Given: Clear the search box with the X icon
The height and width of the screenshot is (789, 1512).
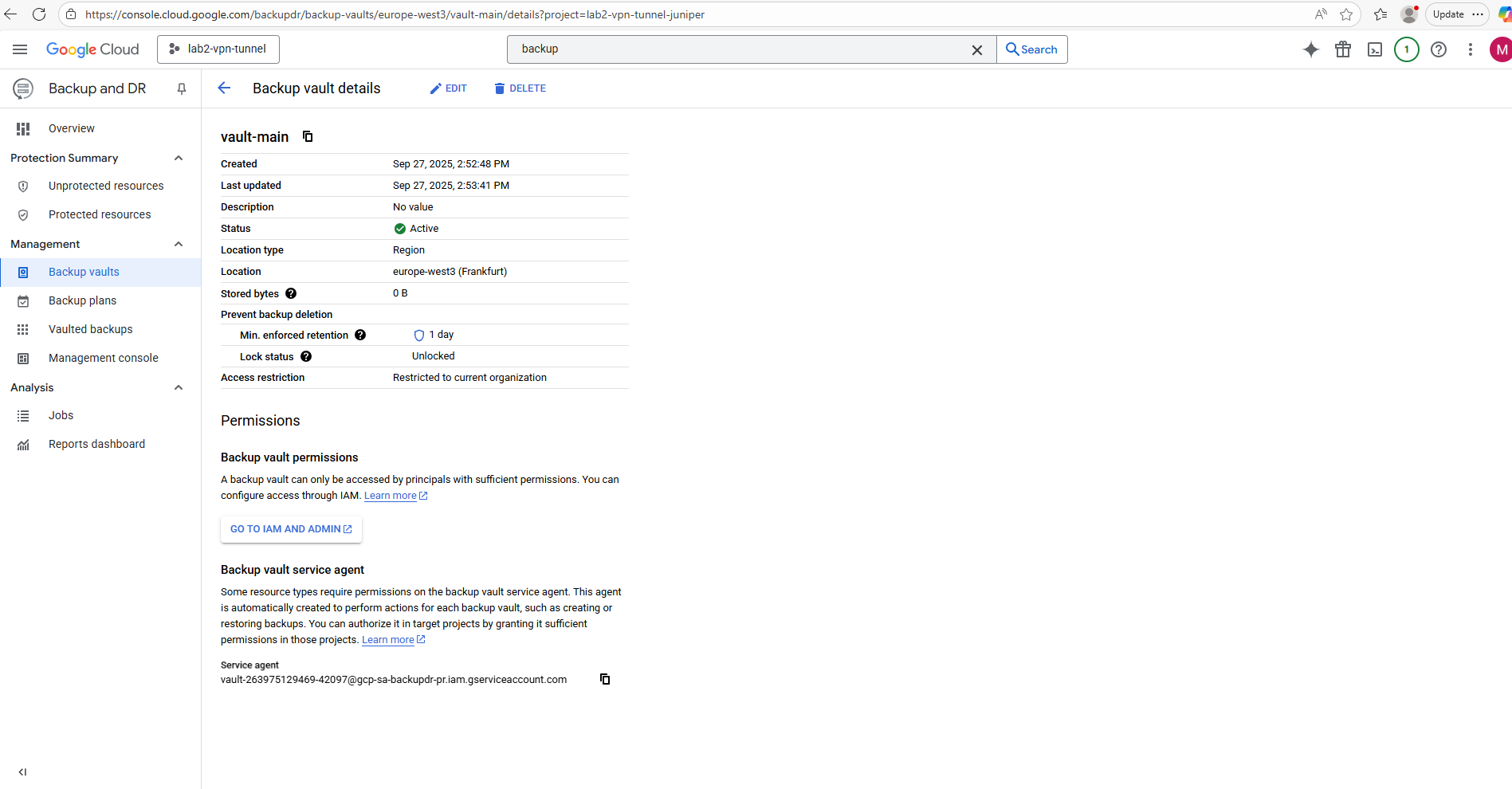Looking at the screenshot, I should [977, 49].
